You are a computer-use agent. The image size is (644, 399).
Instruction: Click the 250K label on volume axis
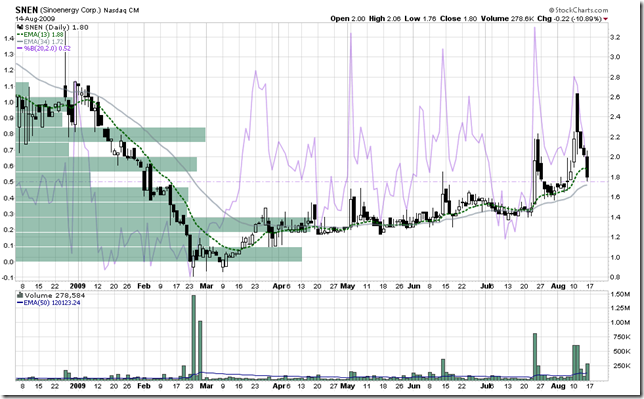621,366
